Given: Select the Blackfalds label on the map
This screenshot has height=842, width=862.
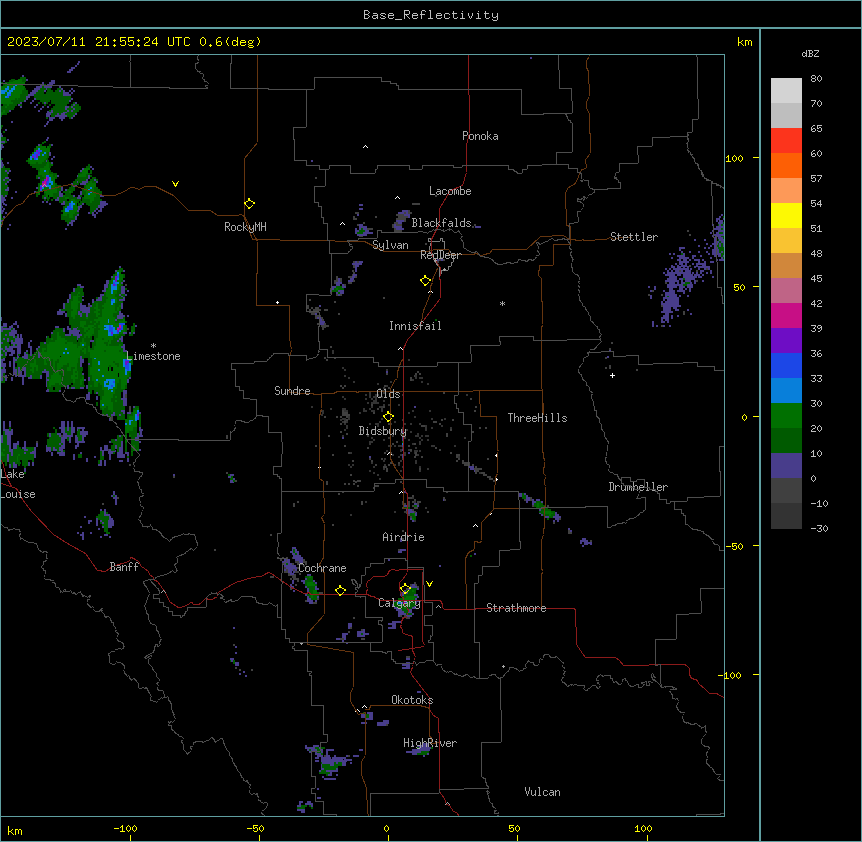Looking at the screenshot, I should tap(441, 223).
